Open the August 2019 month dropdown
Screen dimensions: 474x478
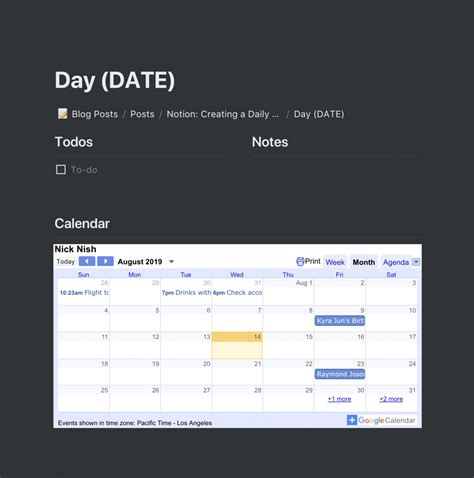171,262
